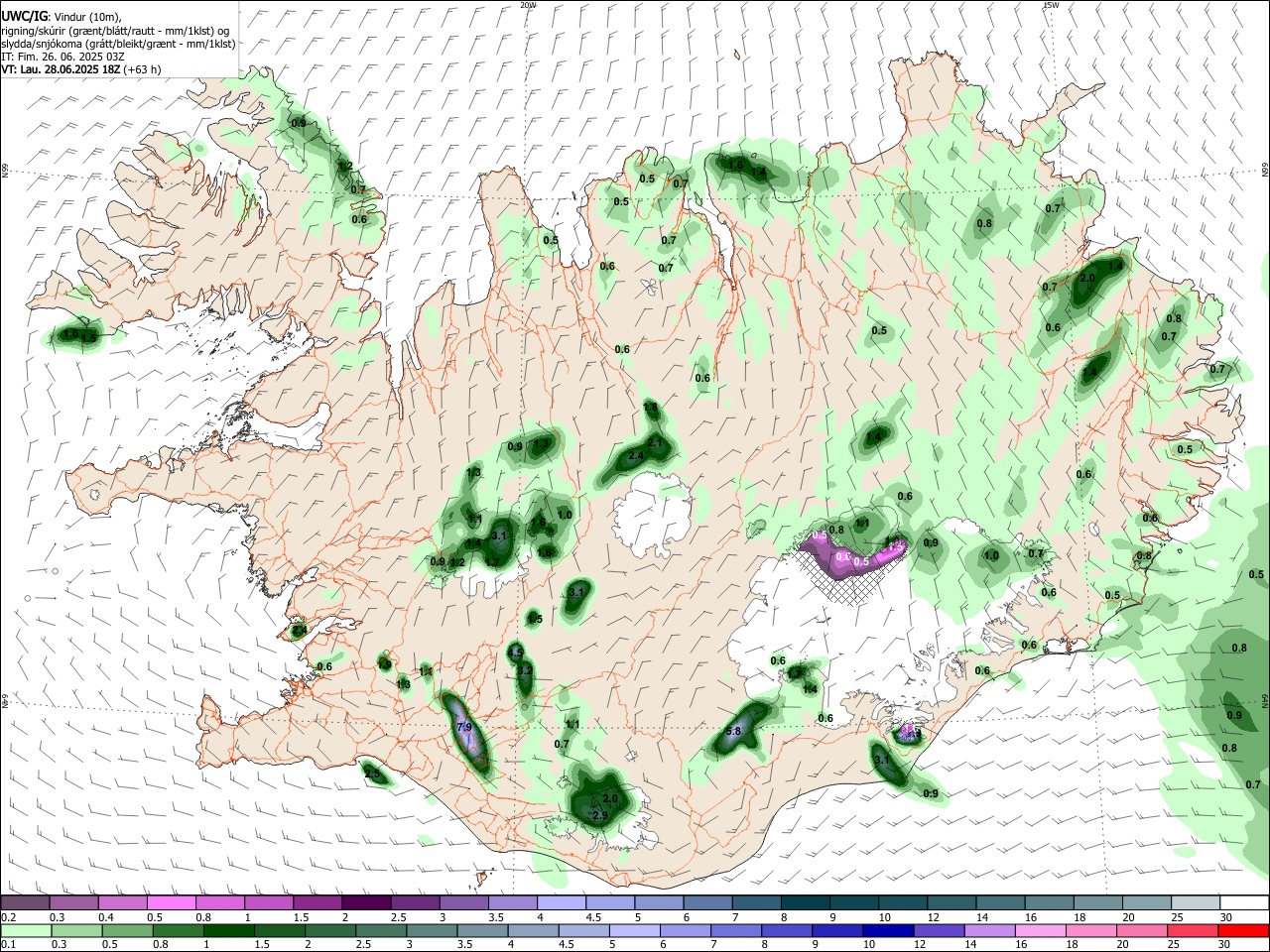Select the 3.2 precipitation label on the map
This screenshot has width=1270, height=952.
(525, 670)
